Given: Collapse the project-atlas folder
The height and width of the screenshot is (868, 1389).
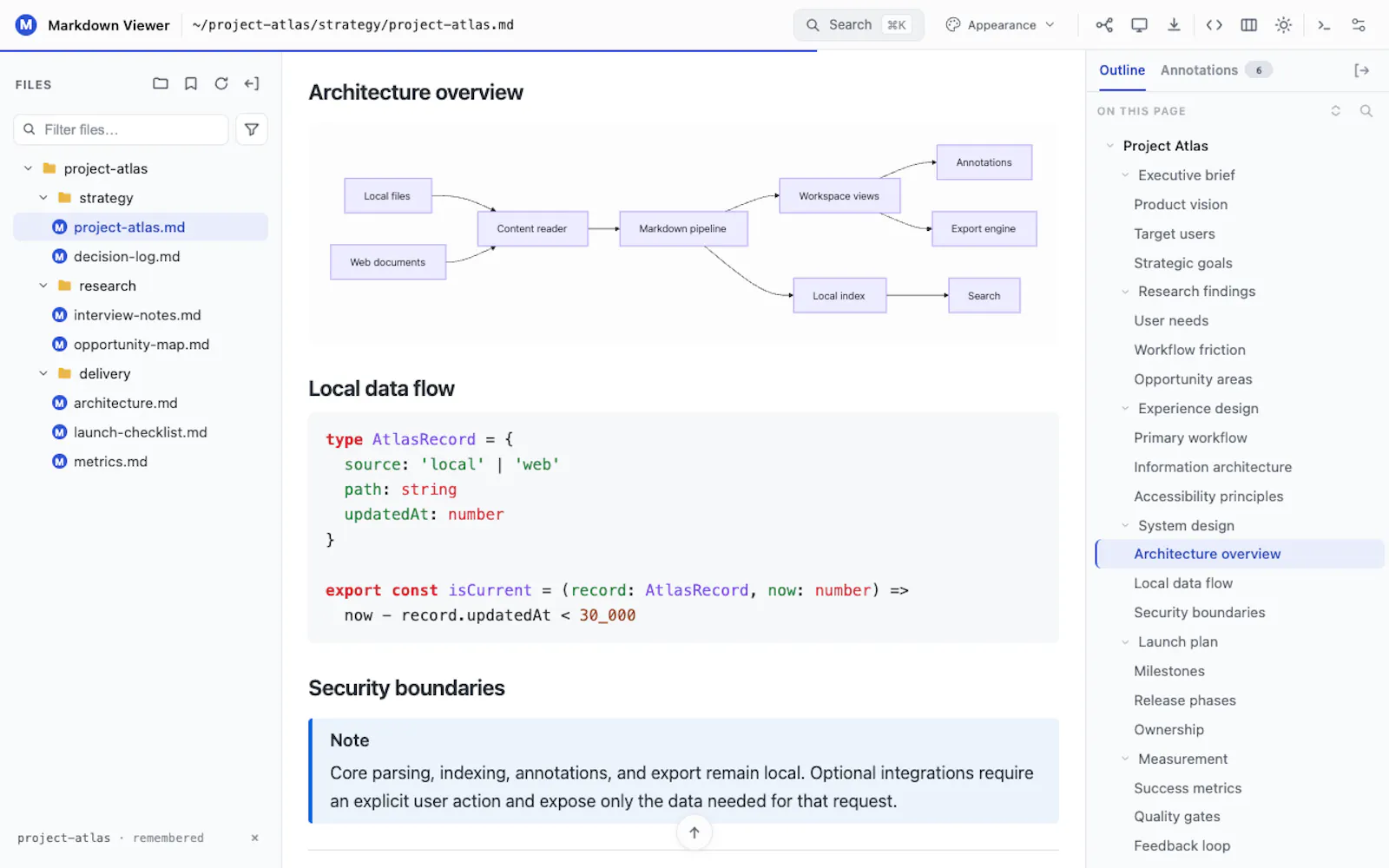Looking at the screenshot, I should 29,168.
